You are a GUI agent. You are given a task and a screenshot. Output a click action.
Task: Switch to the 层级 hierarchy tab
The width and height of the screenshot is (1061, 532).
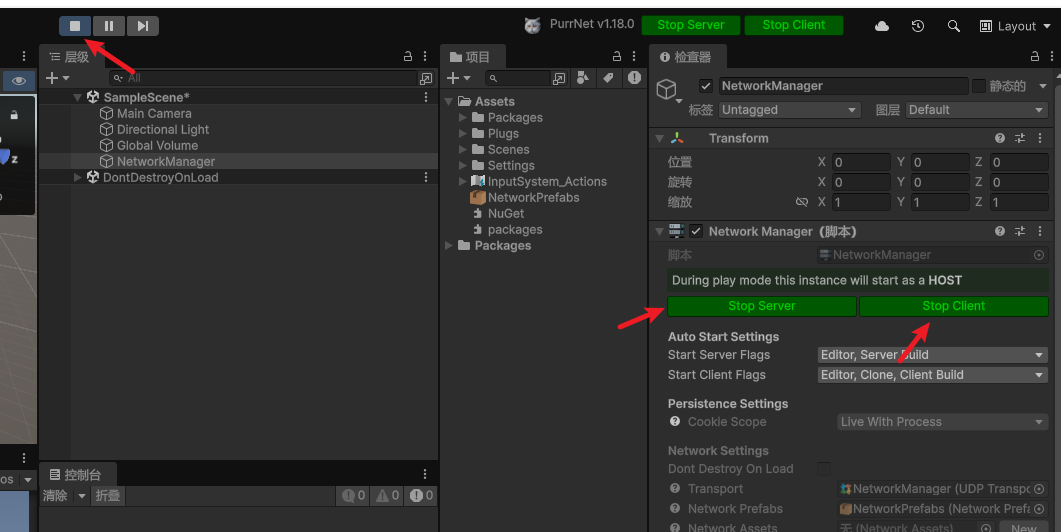(70, 57)
